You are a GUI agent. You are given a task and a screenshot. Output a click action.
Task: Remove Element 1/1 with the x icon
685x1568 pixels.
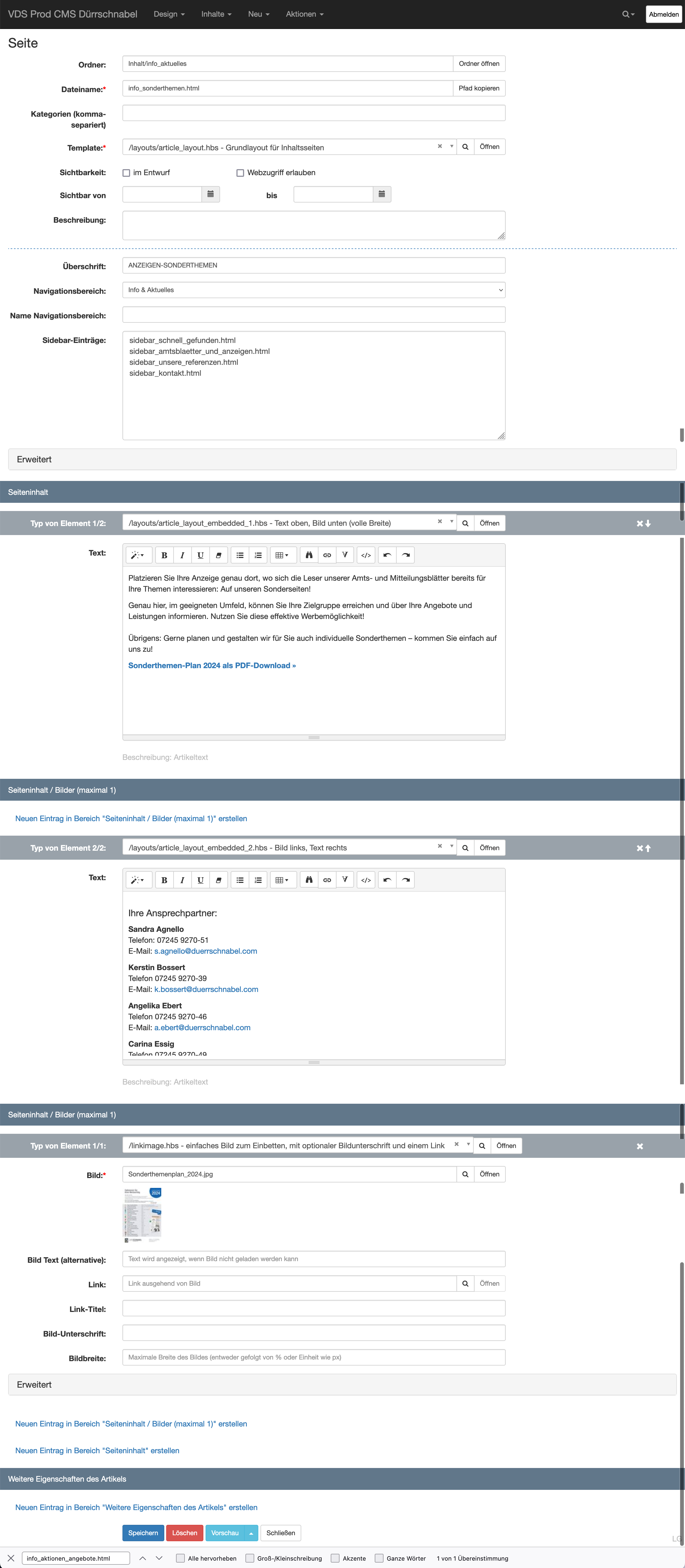tap(640, 1146)
